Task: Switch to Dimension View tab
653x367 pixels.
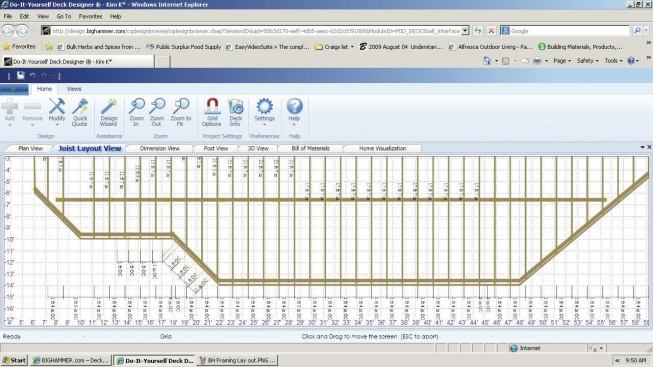Action: point(160,148)
